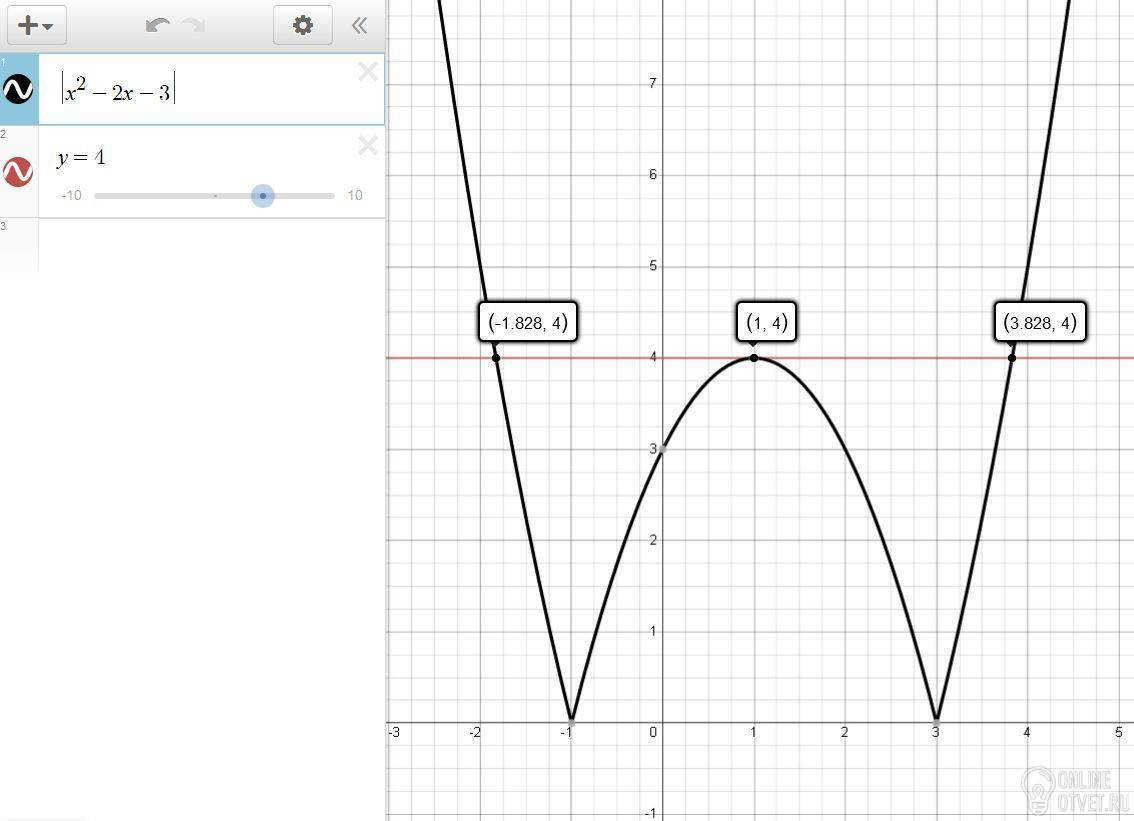Viewport: 1134px width, 821px height.
Task: Click the redo arrow icon
Action: coord(194,26)
